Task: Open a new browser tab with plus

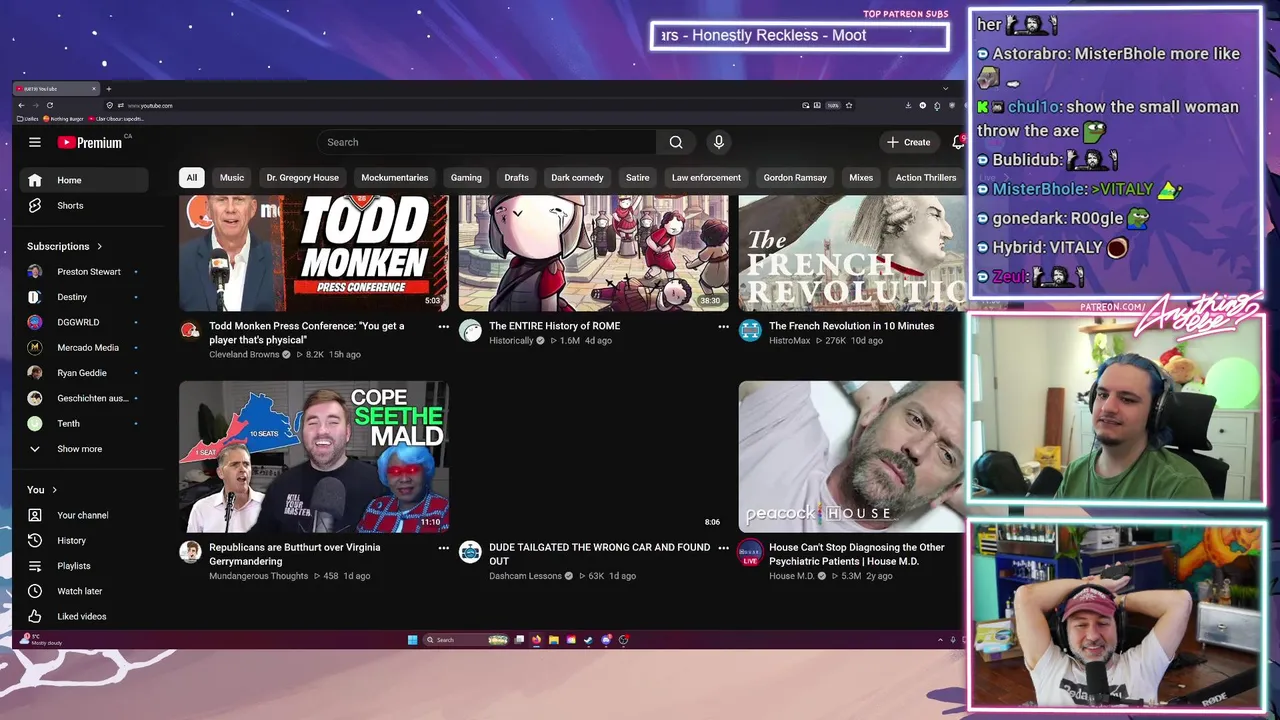Action: tap(109, 88)
